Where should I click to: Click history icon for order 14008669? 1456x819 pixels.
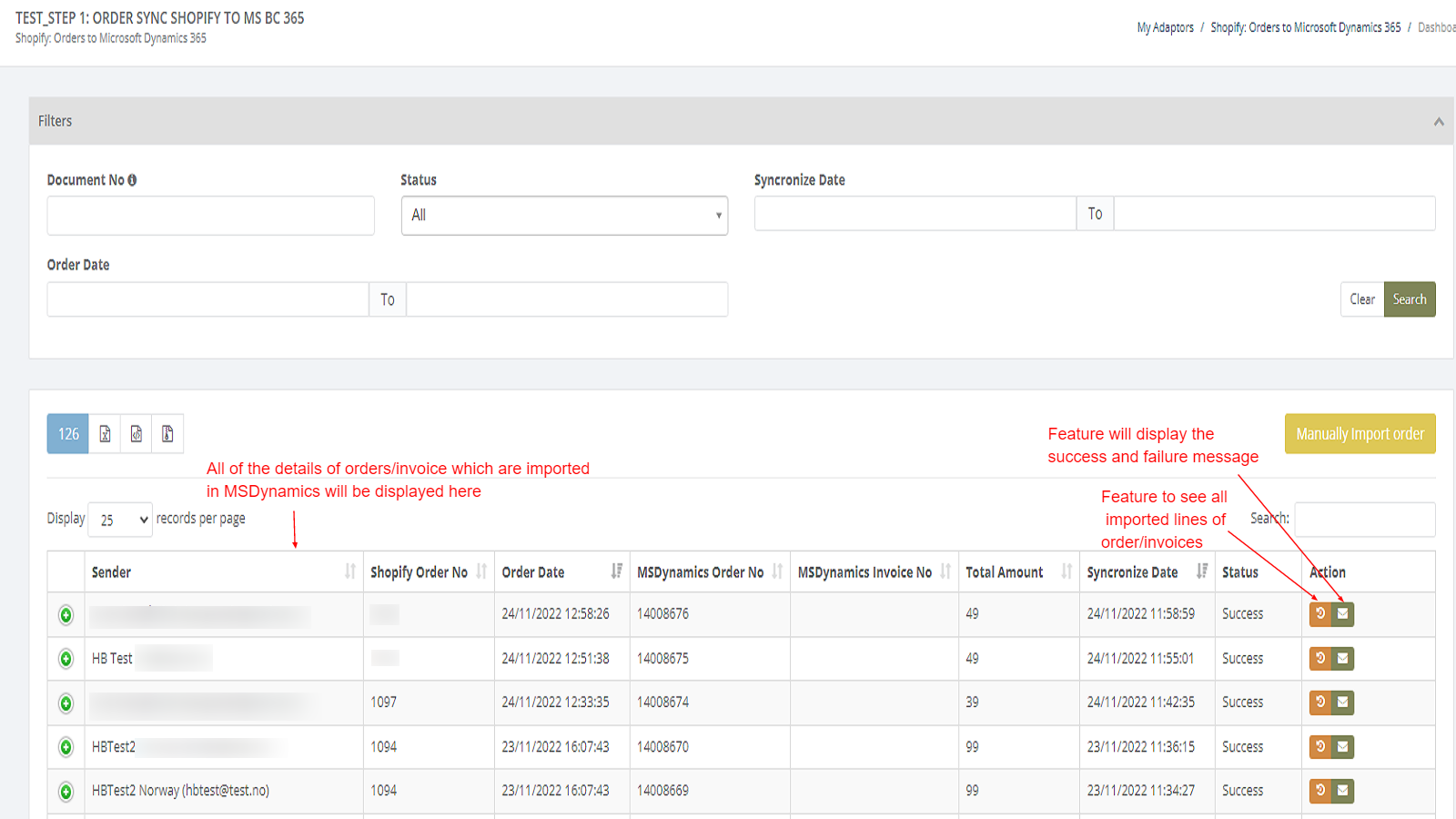click(1320, 791)
